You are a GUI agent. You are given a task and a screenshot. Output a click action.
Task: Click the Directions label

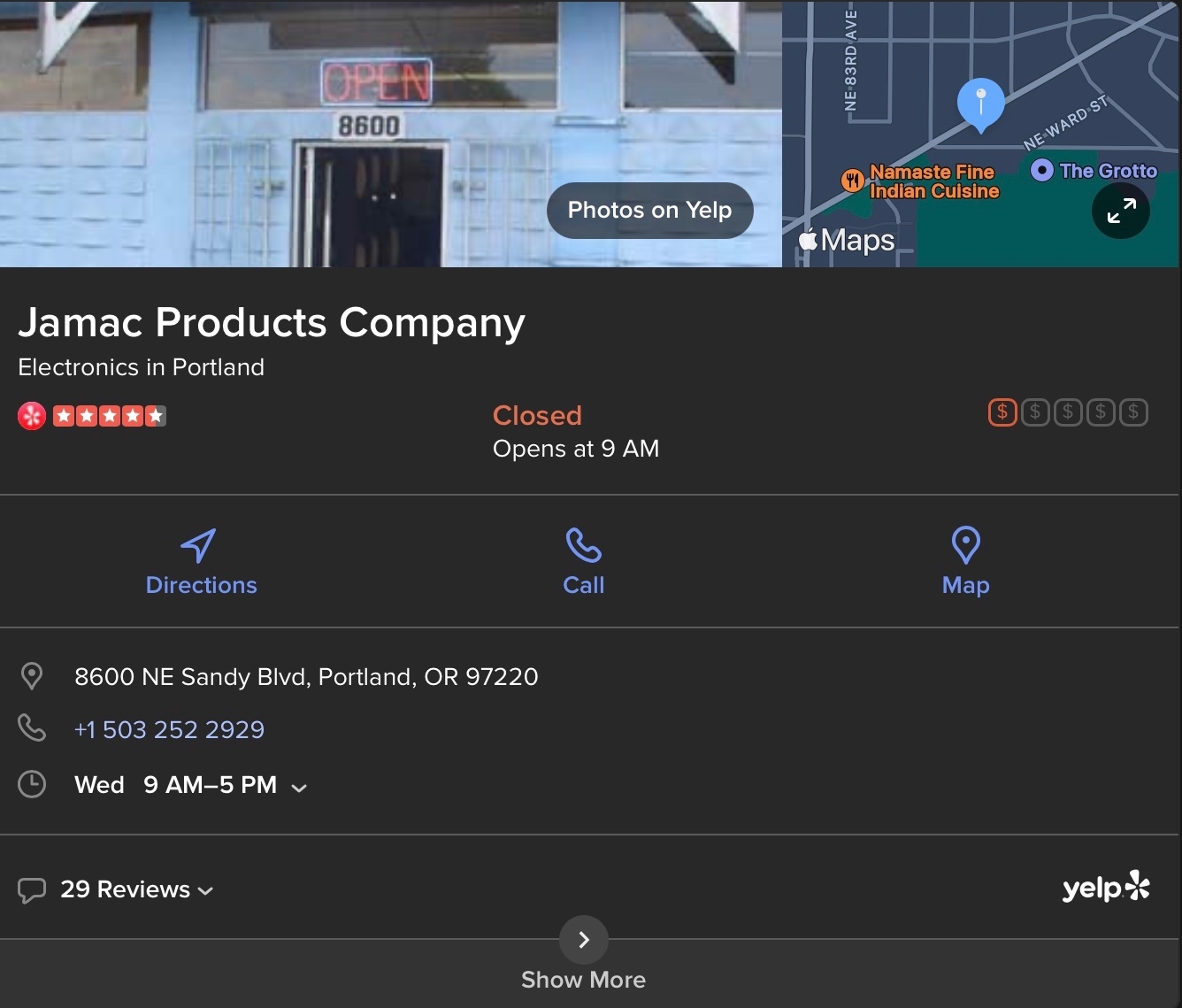tap(202, 585)
